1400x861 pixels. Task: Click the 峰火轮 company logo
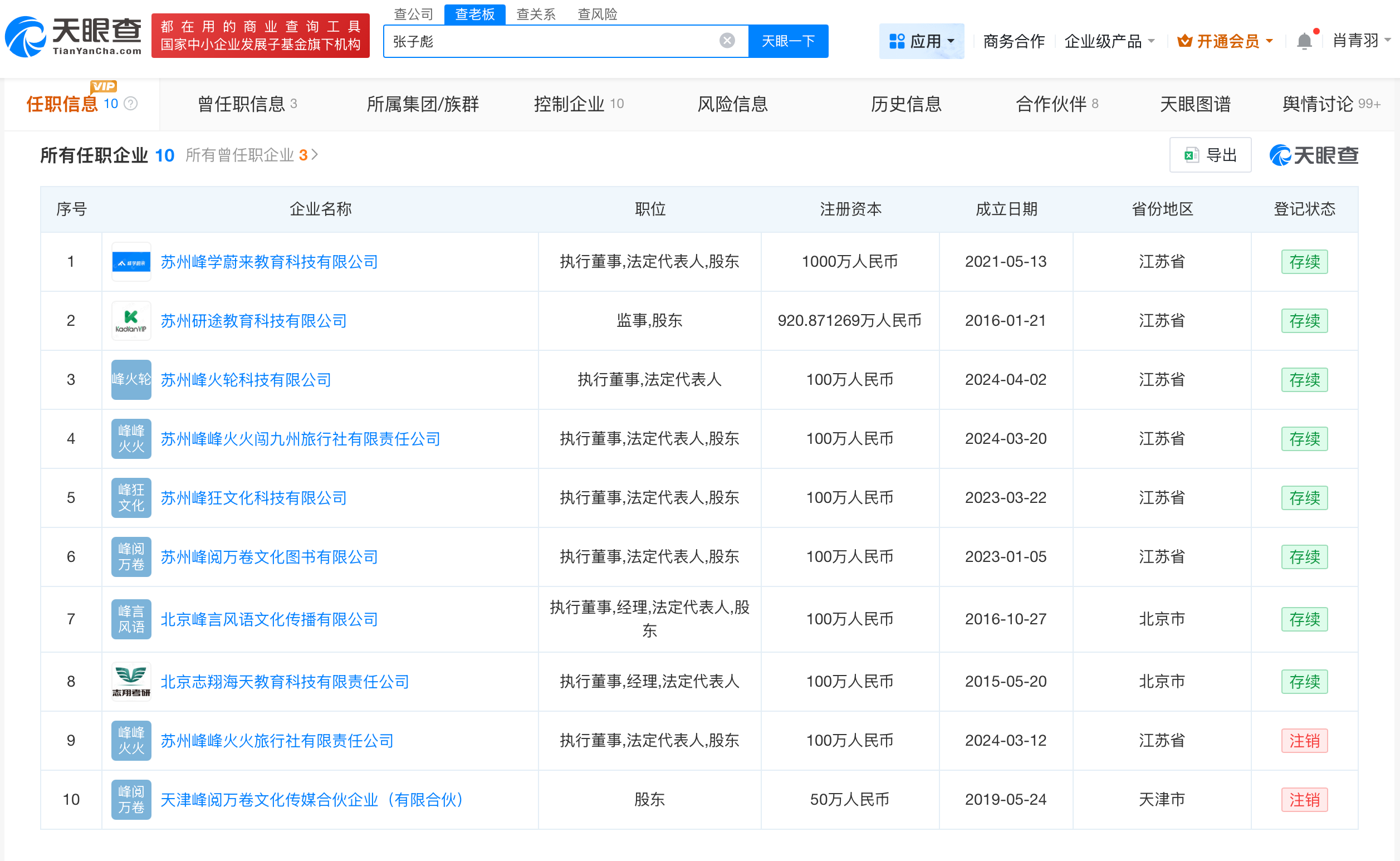tap(130, 380)
